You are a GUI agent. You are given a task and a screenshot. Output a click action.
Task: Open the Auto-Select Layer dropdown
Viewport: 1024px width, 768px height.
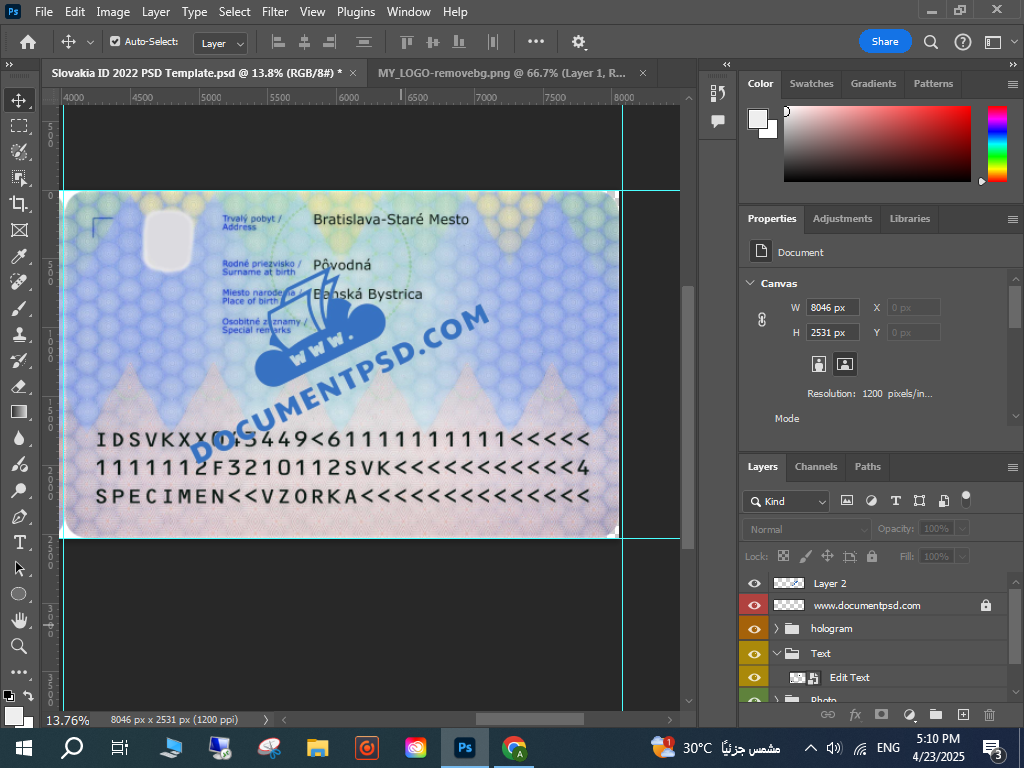click(221, 43)
